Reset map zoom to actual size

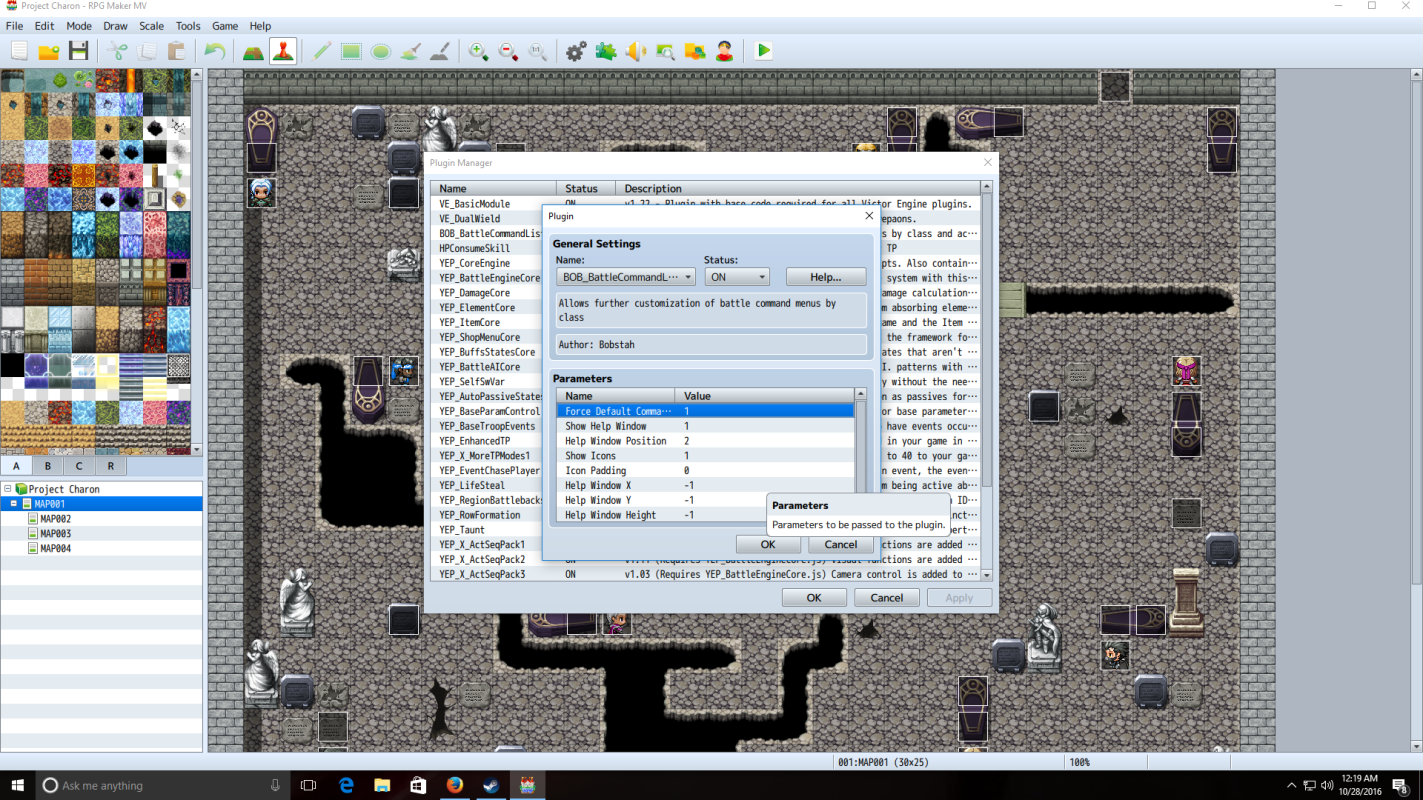[538, 51]
